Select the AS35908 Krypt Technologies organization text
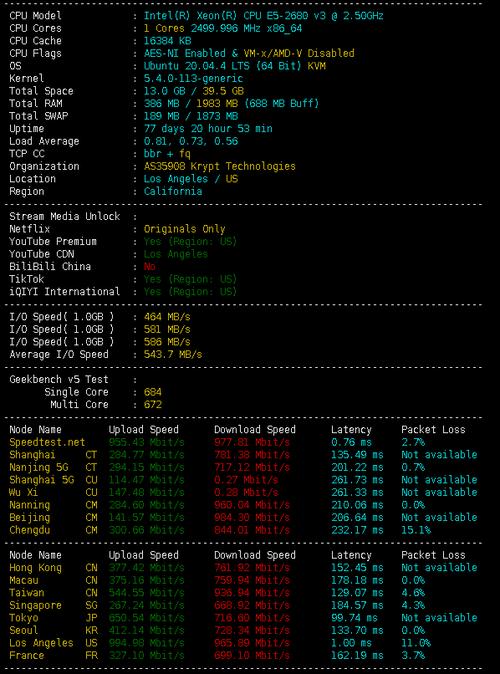The width and height of the screenshot is (500, 674). click(220, 166)
